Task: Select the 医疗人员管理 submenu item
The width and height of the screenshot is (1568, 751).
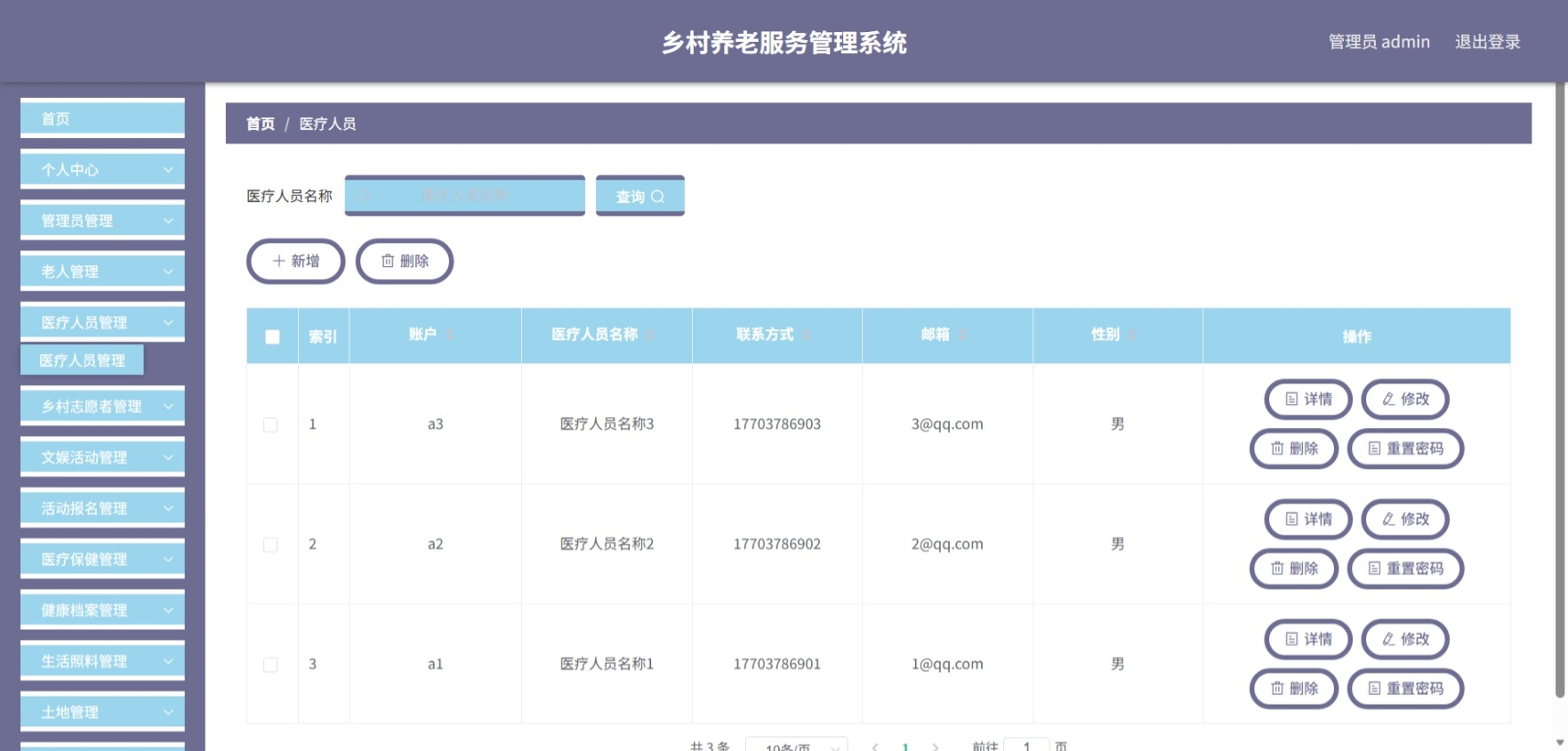Action: point(82,360)
